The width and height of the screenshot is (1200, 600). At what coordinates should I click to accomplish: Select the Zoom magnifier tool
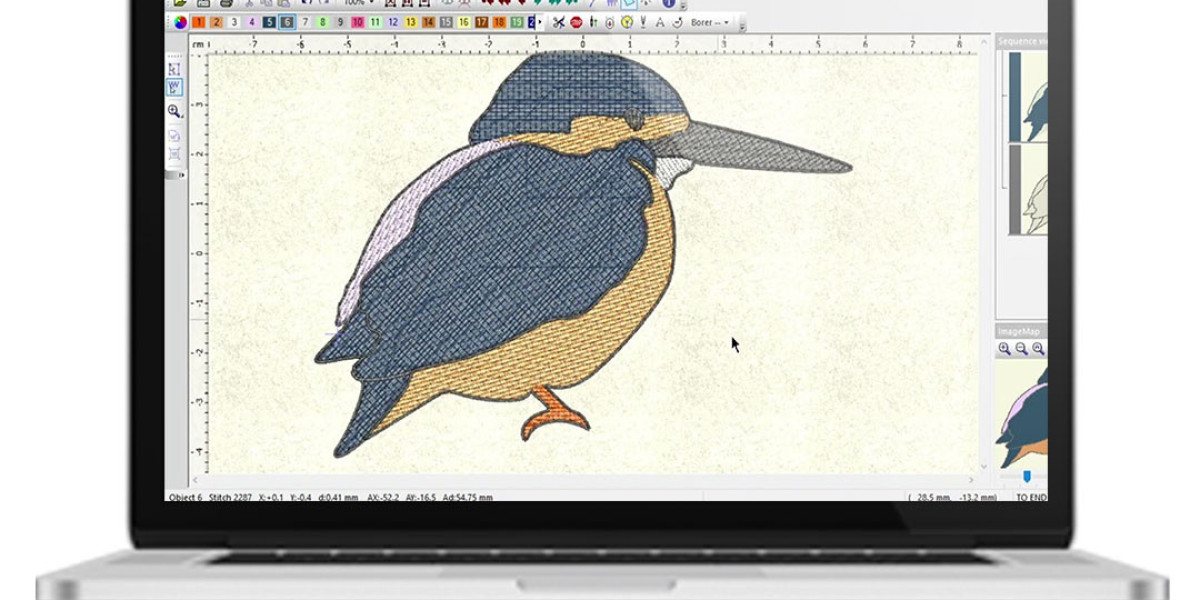point(174,111)
